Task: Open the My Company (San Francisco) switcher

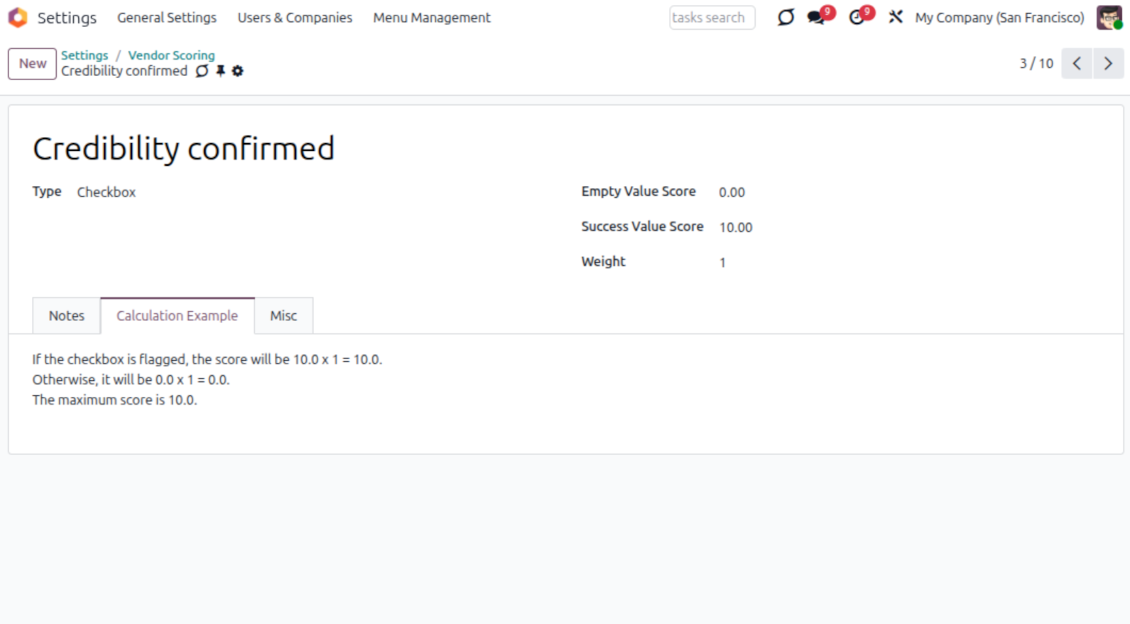Action: pyautogui.click(x=999, y=18)
